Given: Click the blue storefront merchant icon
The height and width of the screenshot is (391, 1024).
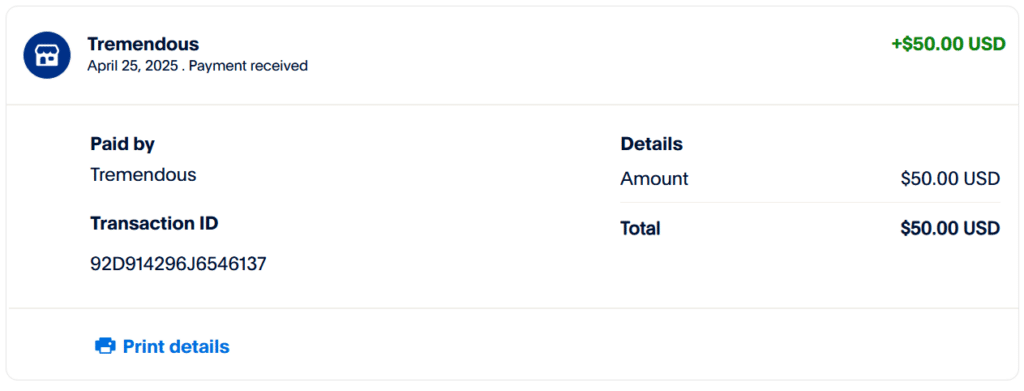Looking at the screenshot, I should coord(46,55).
